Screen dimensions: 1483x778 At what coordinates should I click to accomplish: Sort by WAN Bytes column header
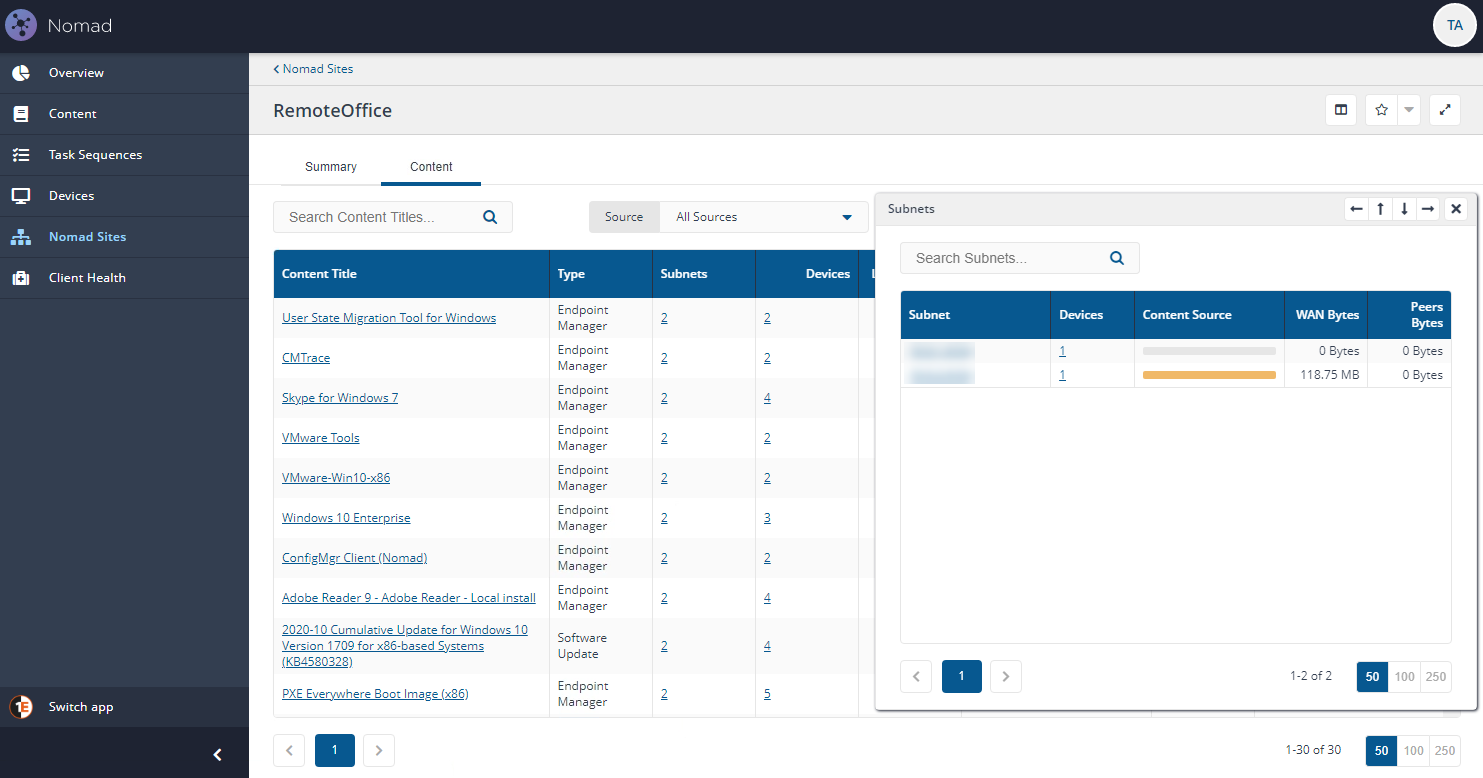[x=1325, y=315]
